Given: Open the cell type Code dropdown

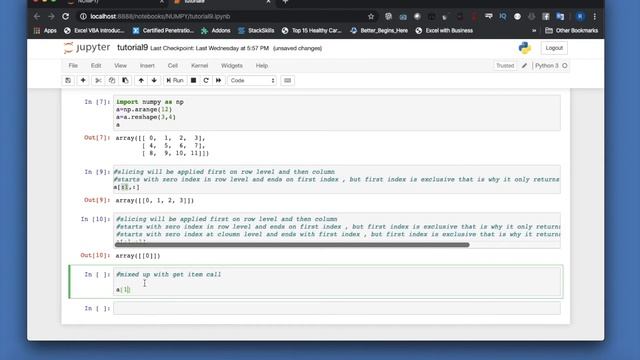Looking at the screenshot, I should coord(252,80).
